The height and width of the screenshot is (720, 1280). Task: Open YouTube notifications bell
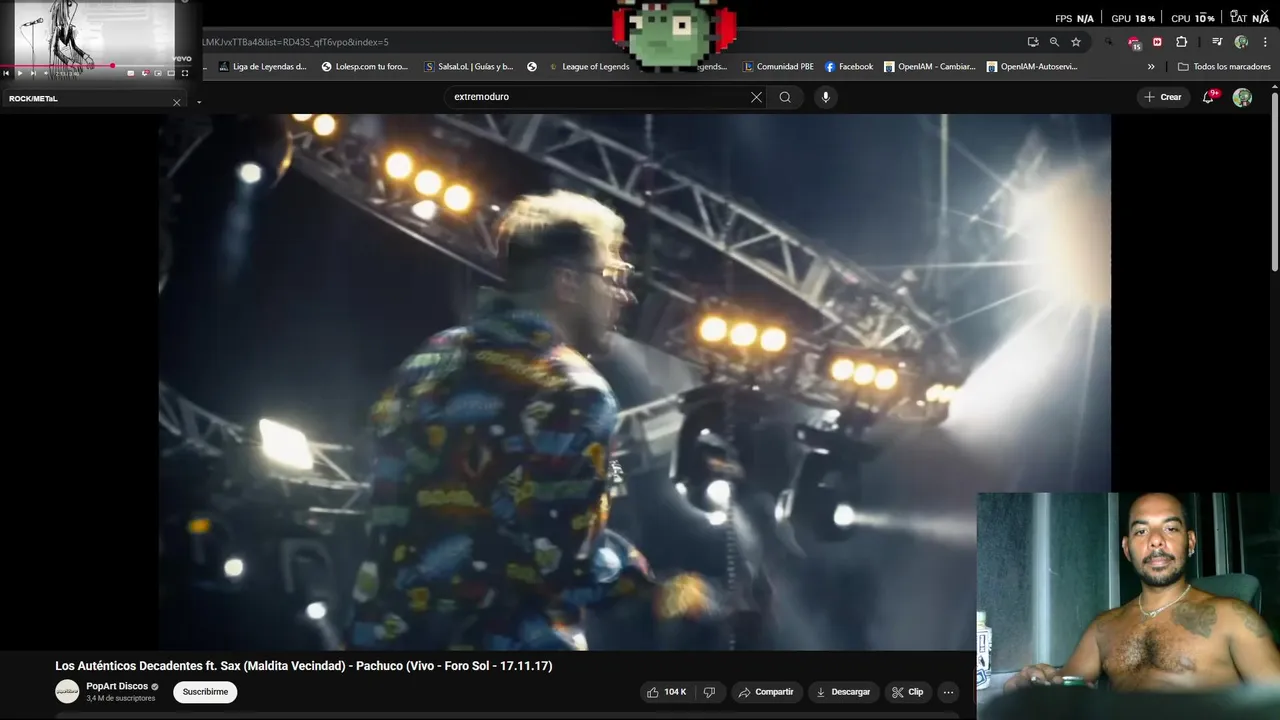(1208, 97)
